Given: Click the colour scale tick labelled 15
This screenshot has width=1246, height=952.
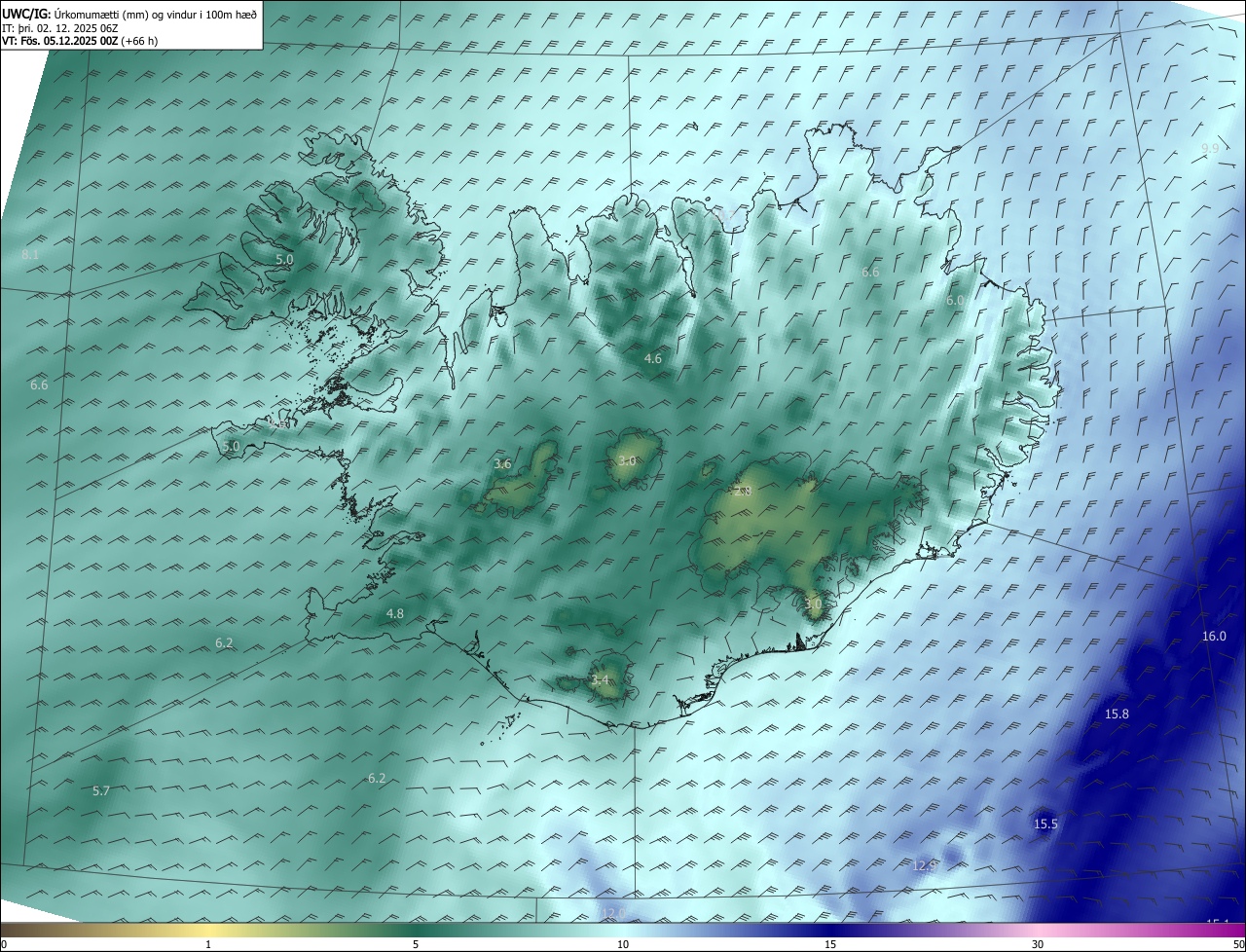Looking at the screenshot, I should 830,944.
